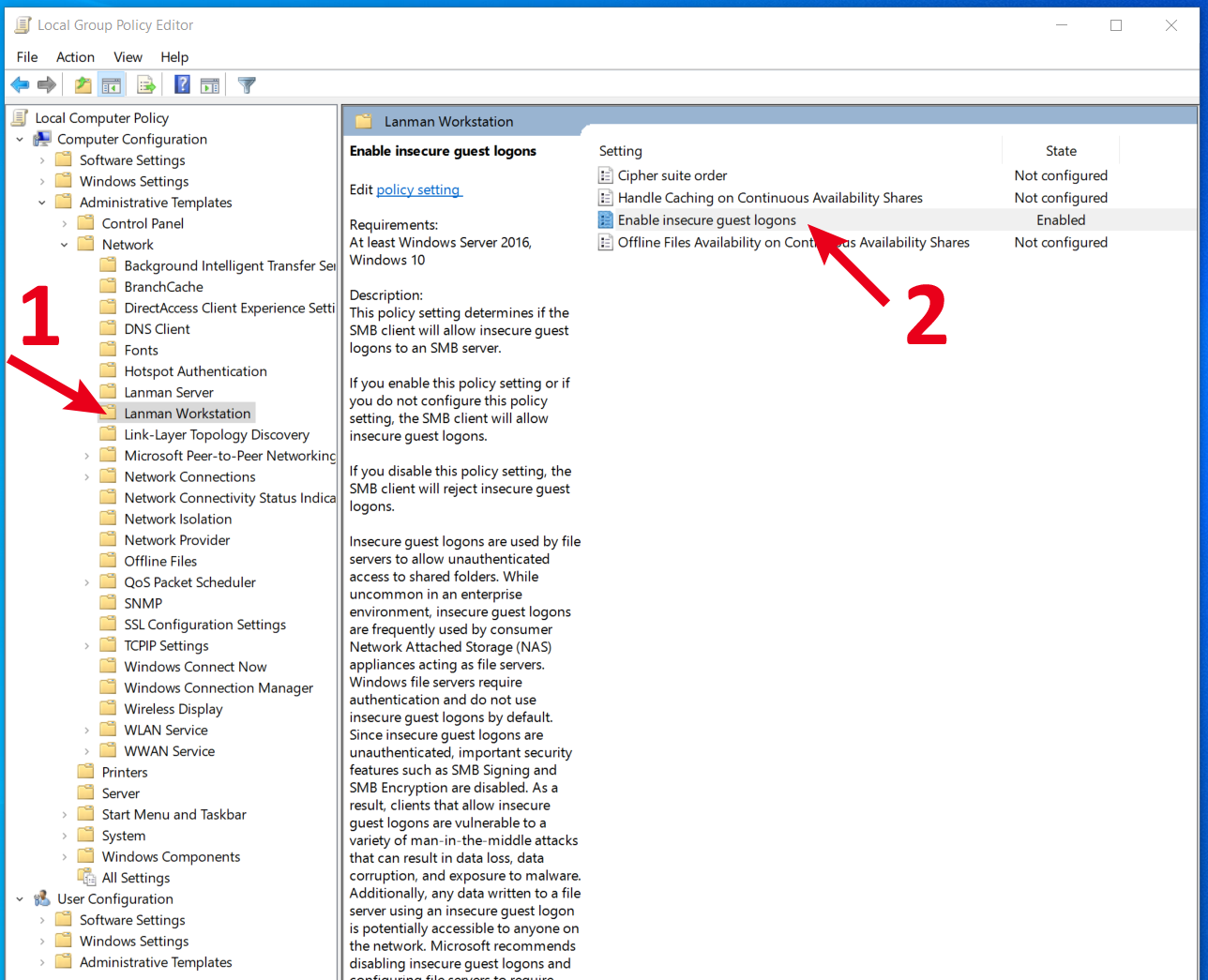Image resolution: width=1208 pixels, height=980 pixels.
Task: Open the Action menu
Action: pos(75,57)
